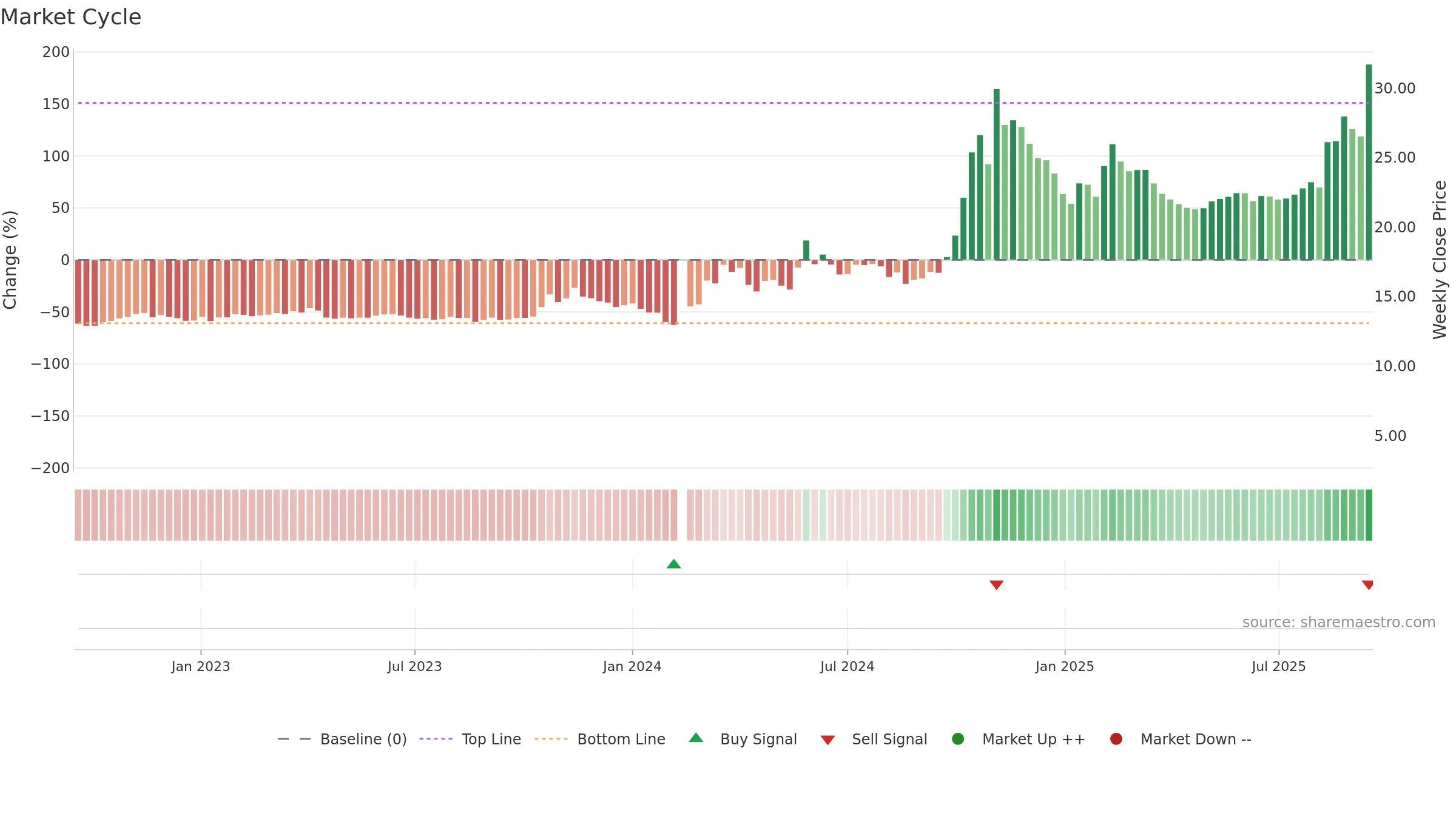The height and width of the screenshot is (819, 1456).
Task: Toggle the Sell Signal legend entry
Action: [x=874, y=739]
